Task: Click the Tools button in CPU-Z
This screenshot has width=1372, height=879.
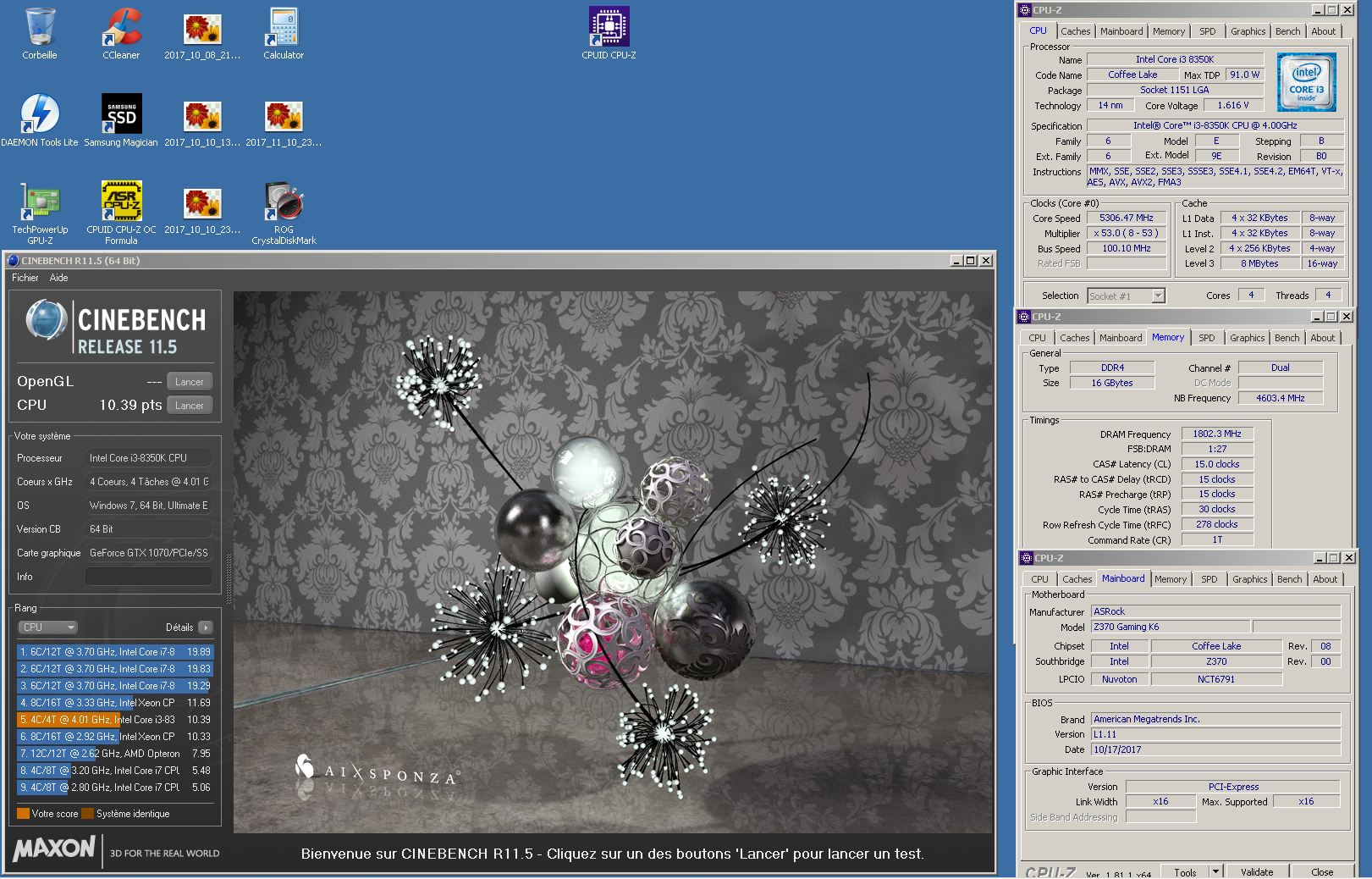Action: 1185,872
